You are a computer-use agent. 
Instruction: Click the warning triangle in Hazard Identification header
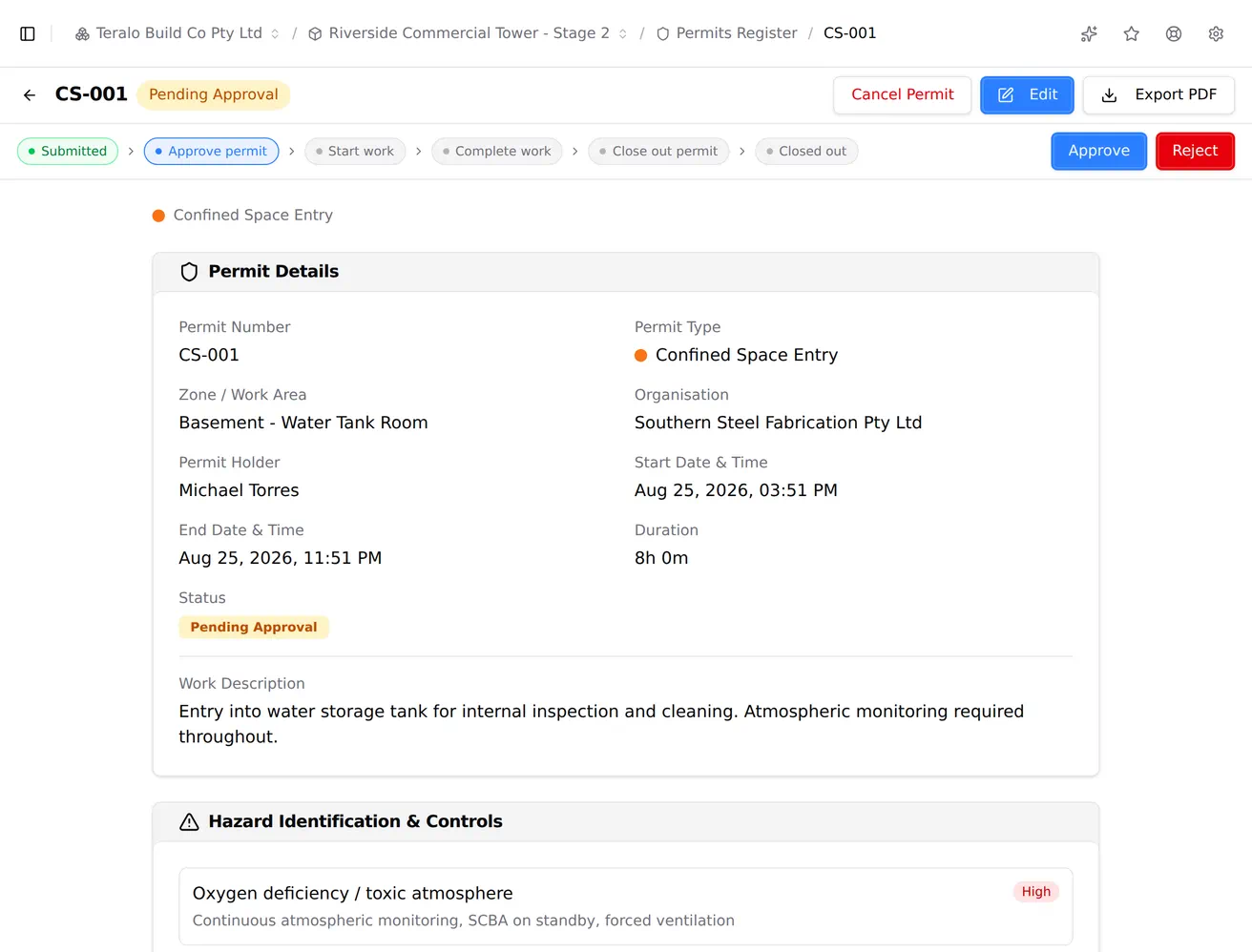(189, 821)
